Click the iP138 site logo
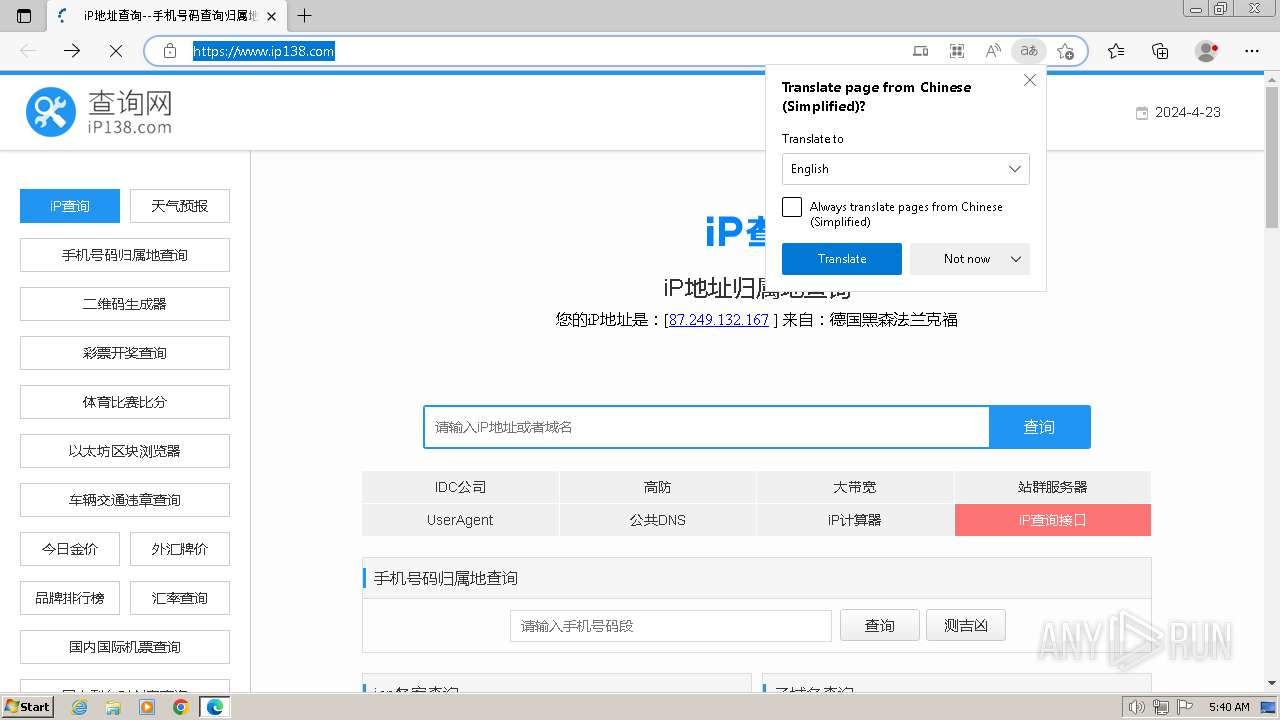1280x720 pixels. (99, 112)
